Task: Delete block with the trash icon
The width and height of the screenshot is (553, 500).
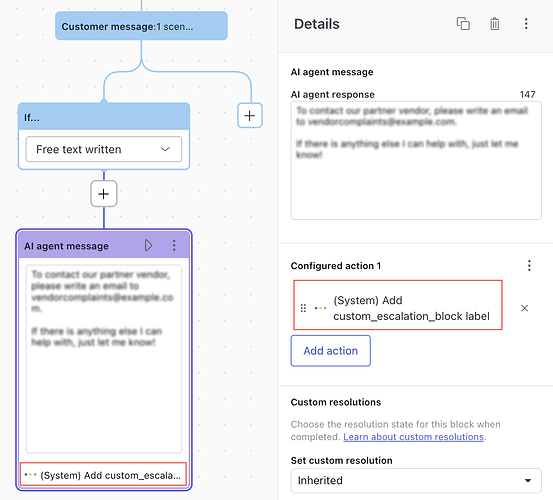Action: click(x=494, y=24)
